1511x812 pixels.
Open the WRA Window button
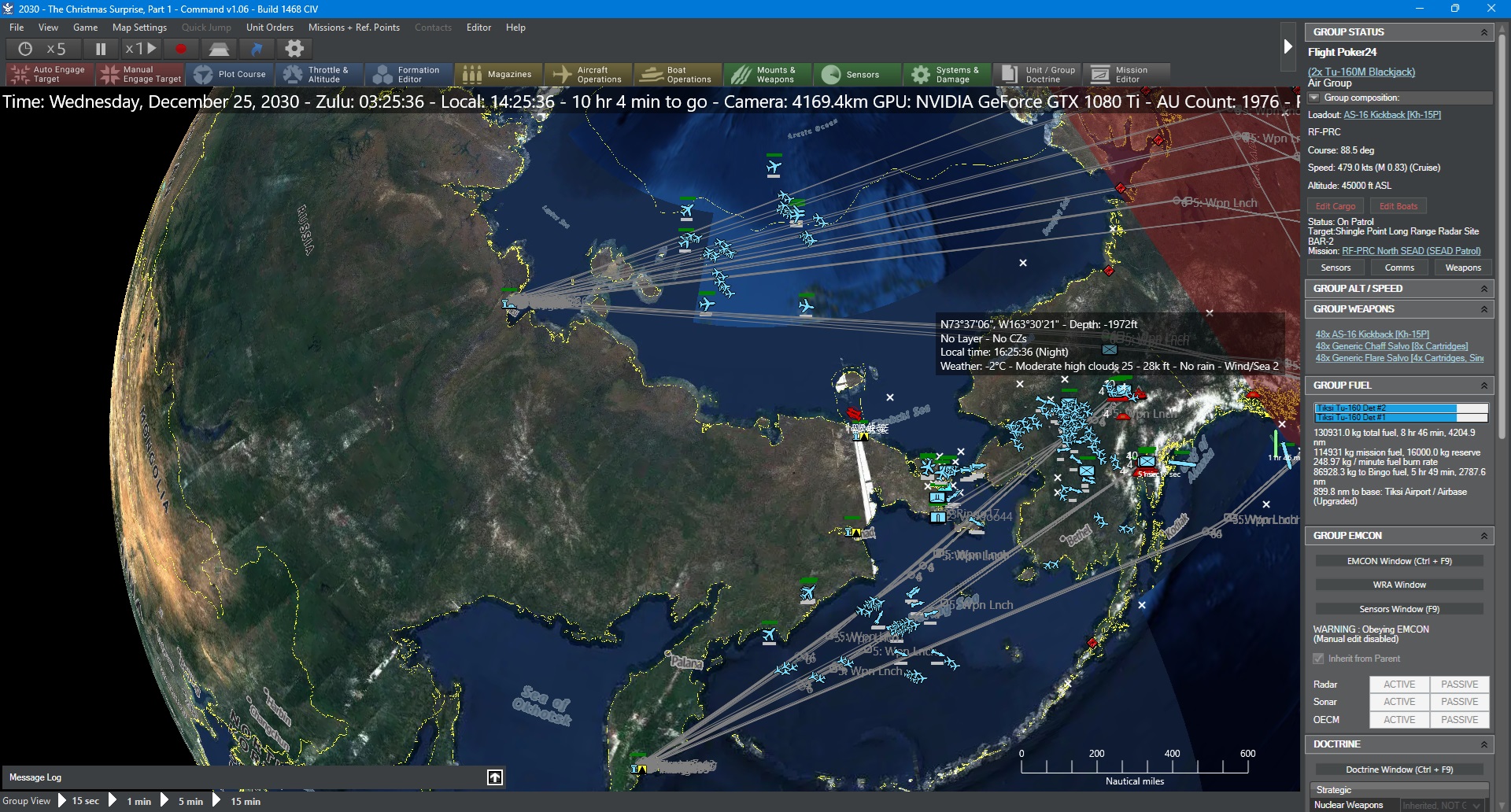pos(1399,585)
